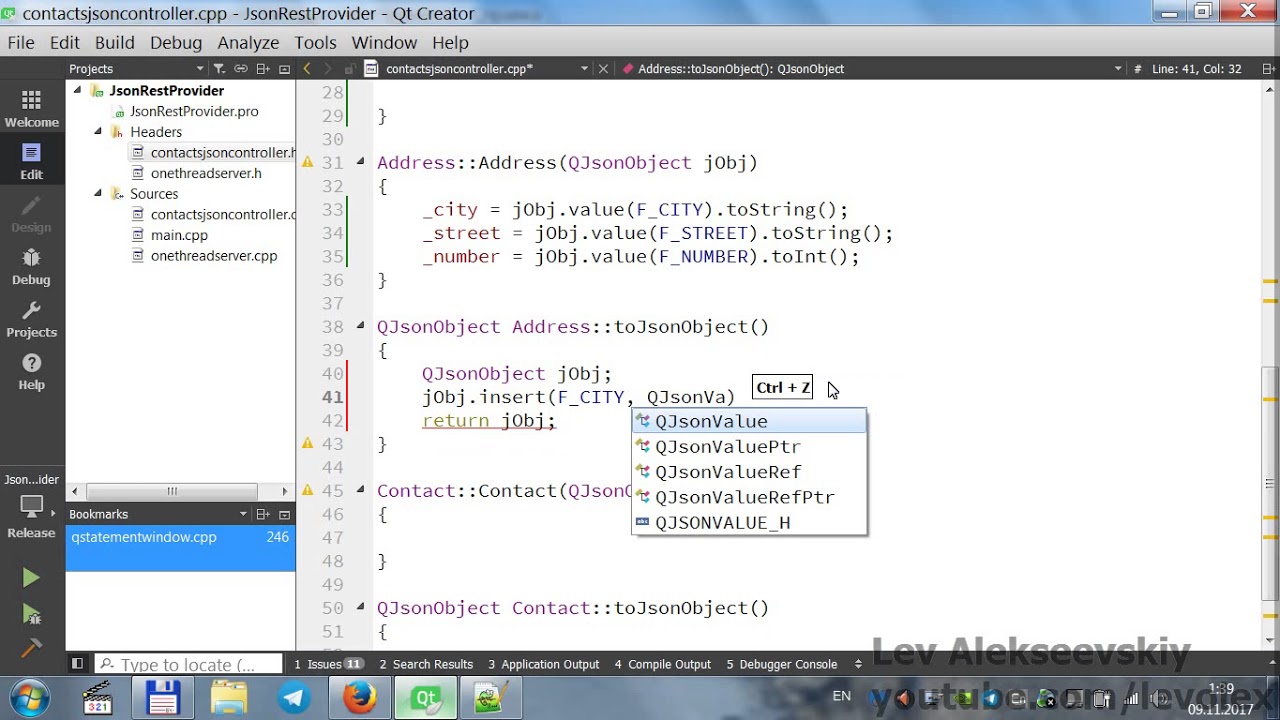Fold Contact constructor at line 45
Viewport: 1280px width, 720px height.
(x=360, y=490)
